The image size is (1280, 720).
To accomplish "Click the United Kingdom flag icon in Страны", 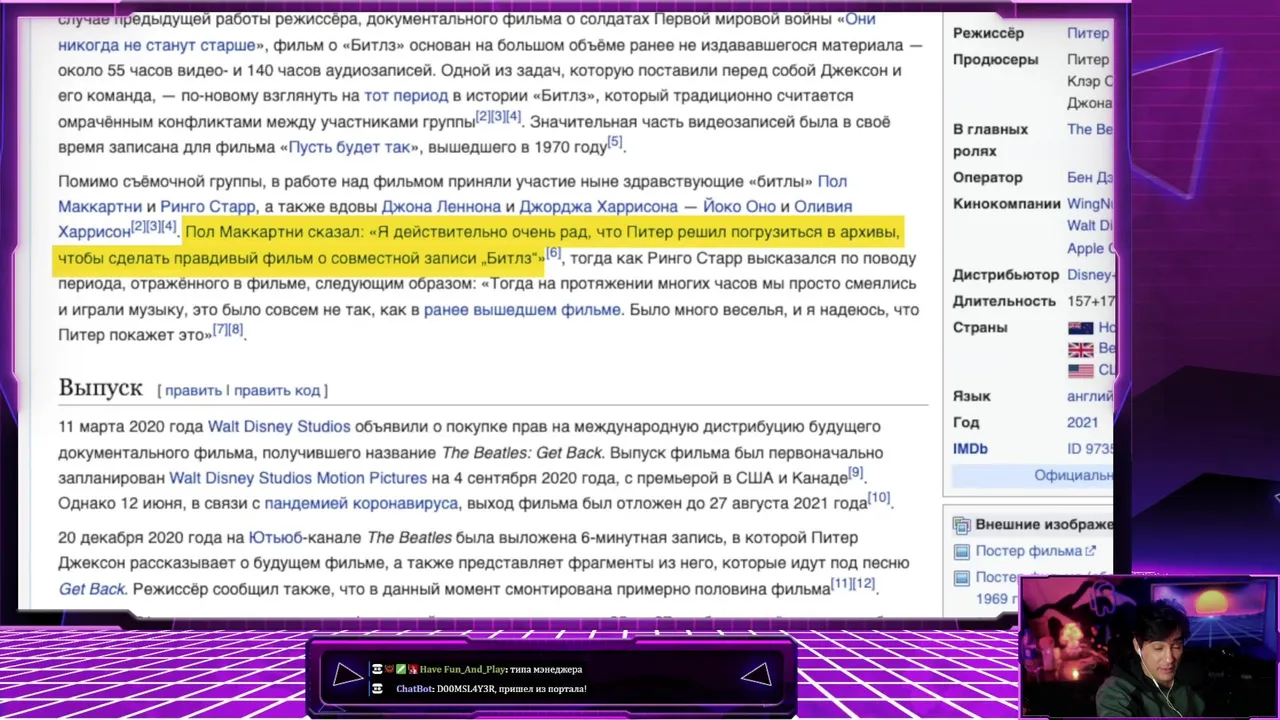I will click(1080, 349).
